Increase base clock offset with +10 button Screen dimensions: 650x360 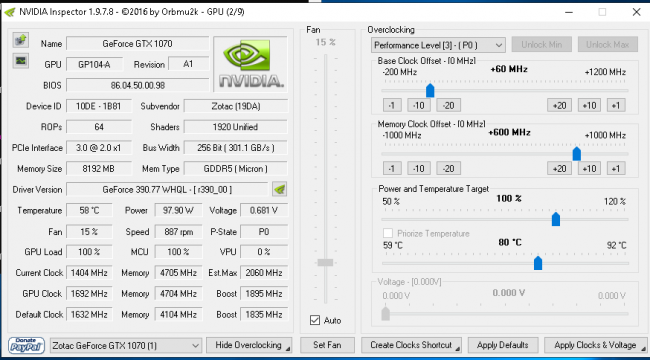click(589, 105)
